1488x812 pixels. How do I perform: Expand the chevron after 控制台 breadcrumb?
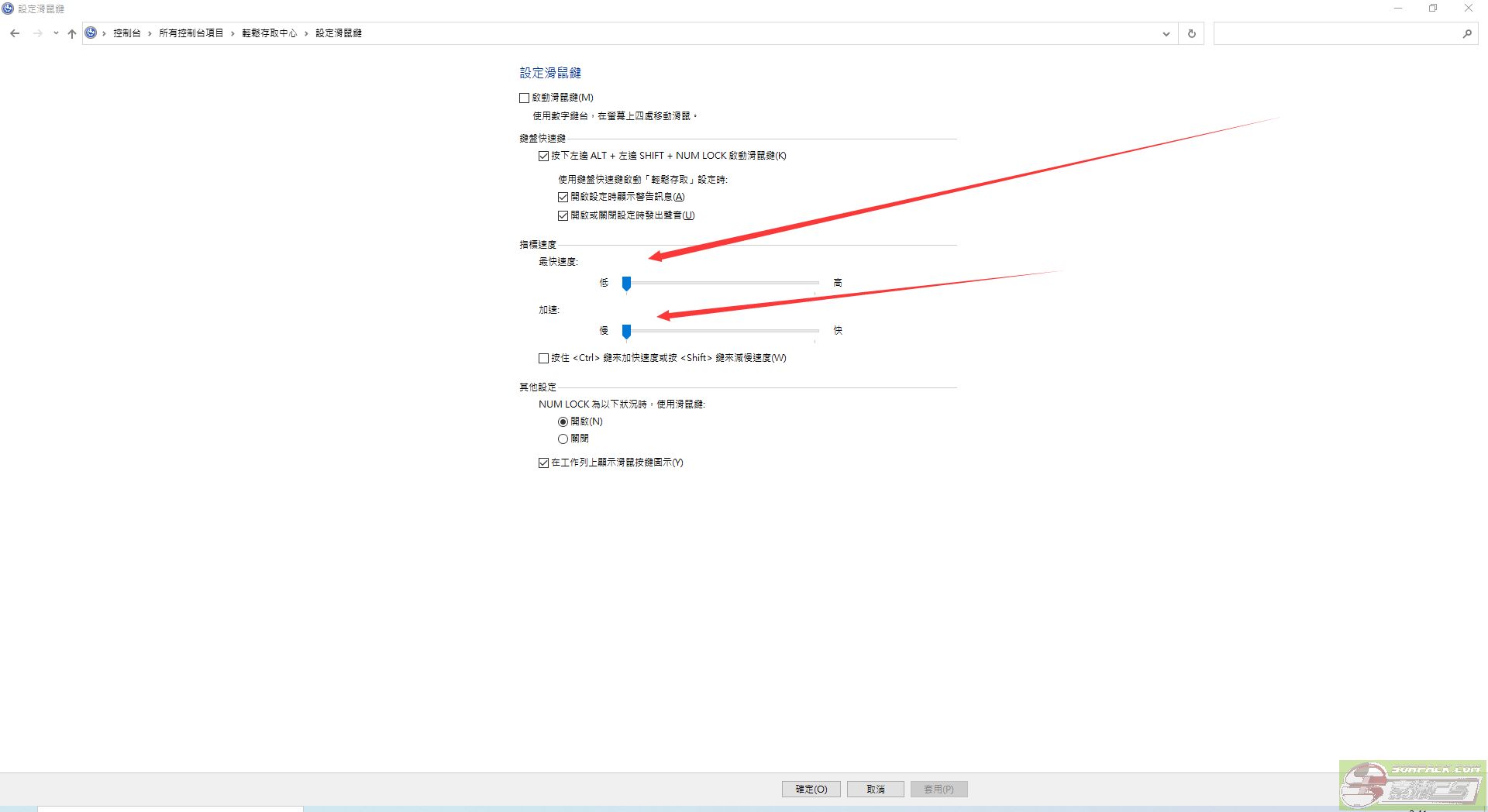pyautogui.click(x=150, y=33)
